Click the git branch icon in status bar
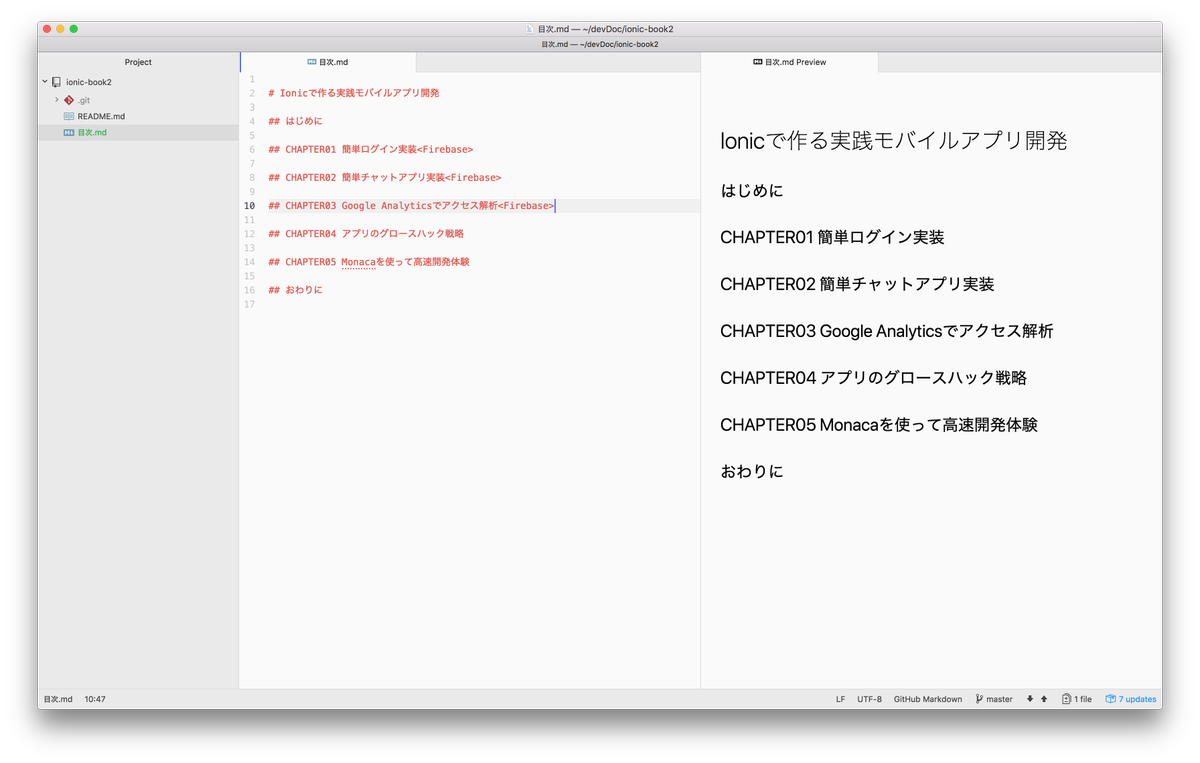1200x763 pixels. point(979,699)
